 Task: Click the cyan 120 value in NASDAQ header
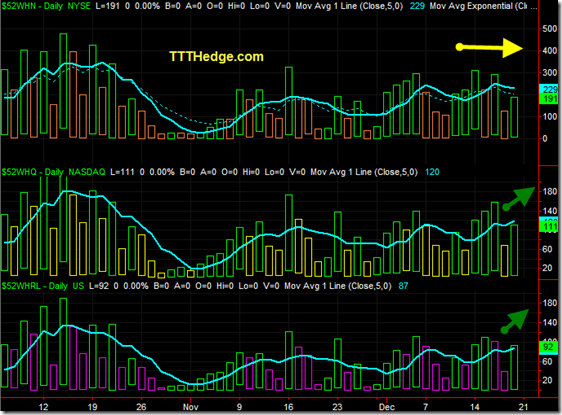pos(432,172)
